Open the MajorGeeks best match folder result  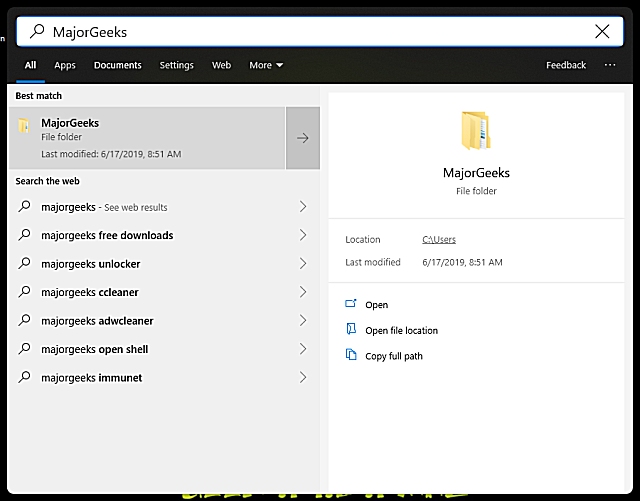(147, 138)
